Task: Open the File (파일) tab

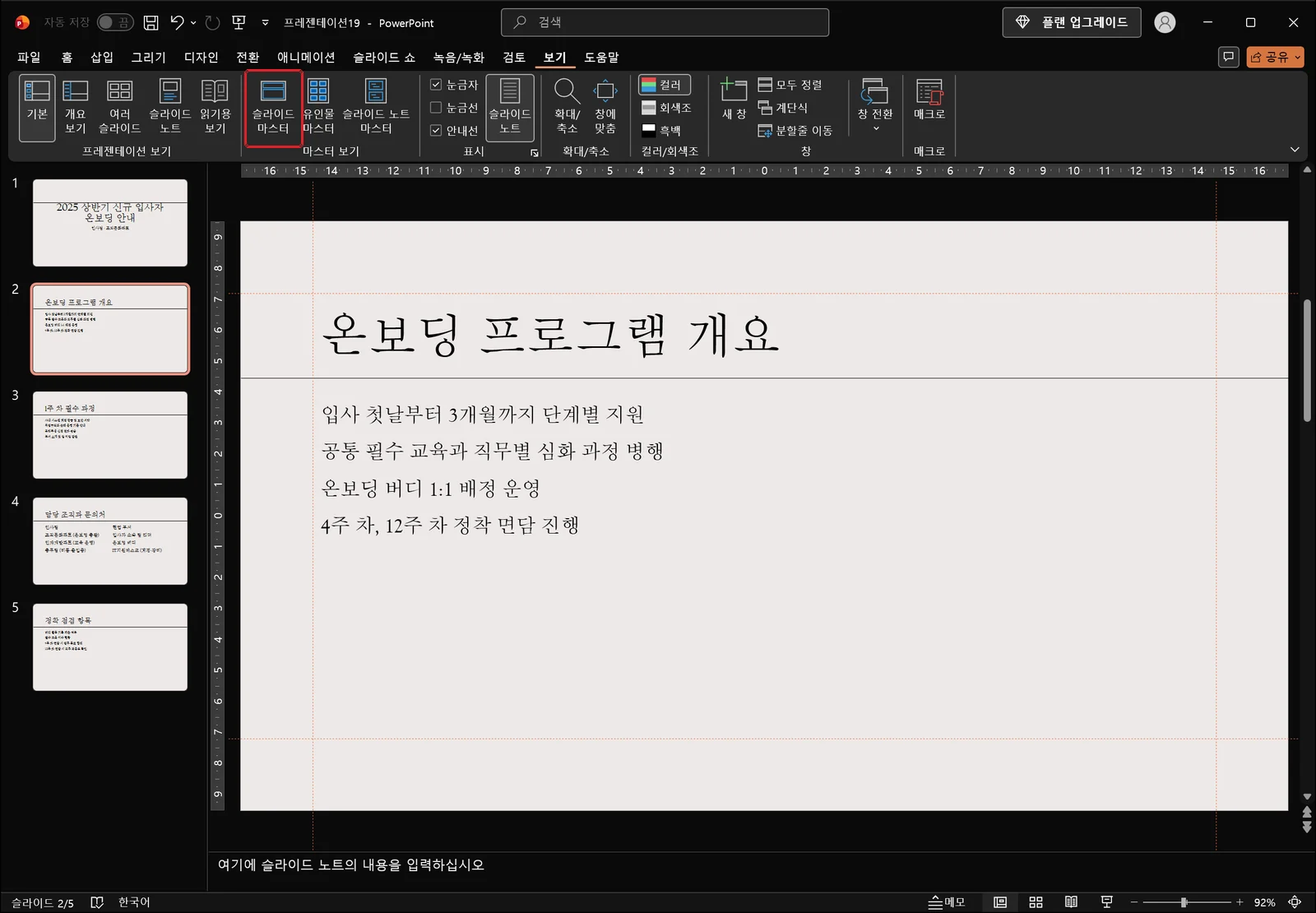Action: coord(29,57)
